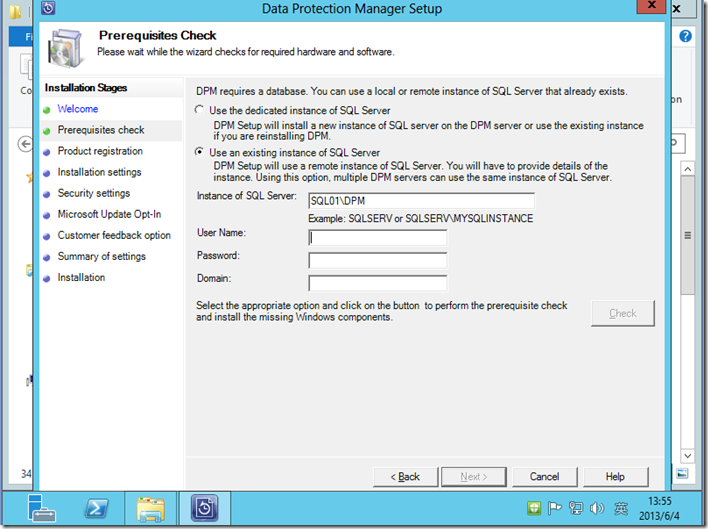The width and height of the screenshot is (708, 529).
Task: Click the Help button
Action: (615, 477)
